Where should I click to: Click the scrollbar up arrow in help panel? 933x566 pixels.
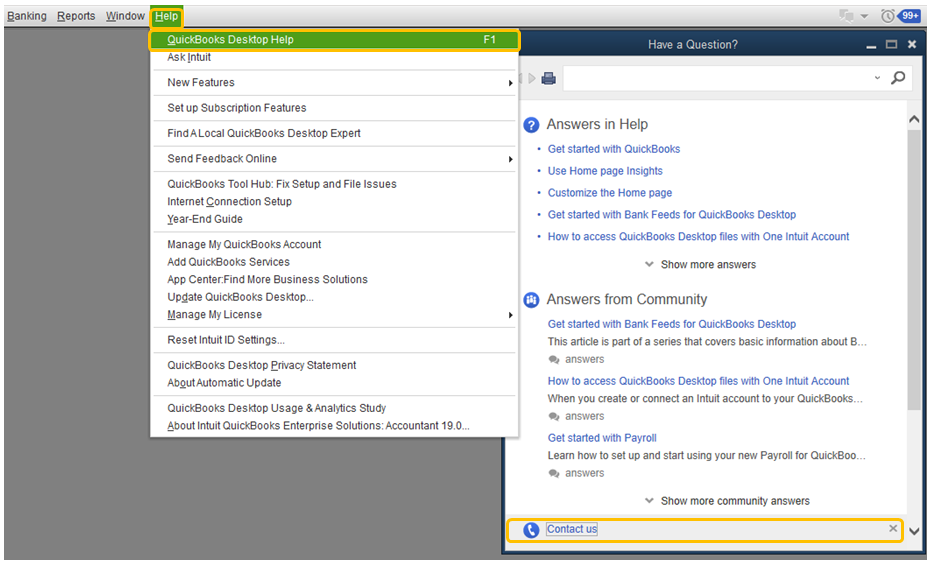point(914,120)
